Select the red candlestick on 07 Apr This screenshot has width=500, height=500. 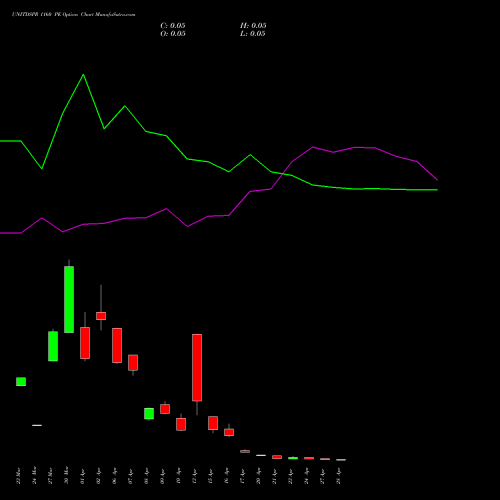133,362
